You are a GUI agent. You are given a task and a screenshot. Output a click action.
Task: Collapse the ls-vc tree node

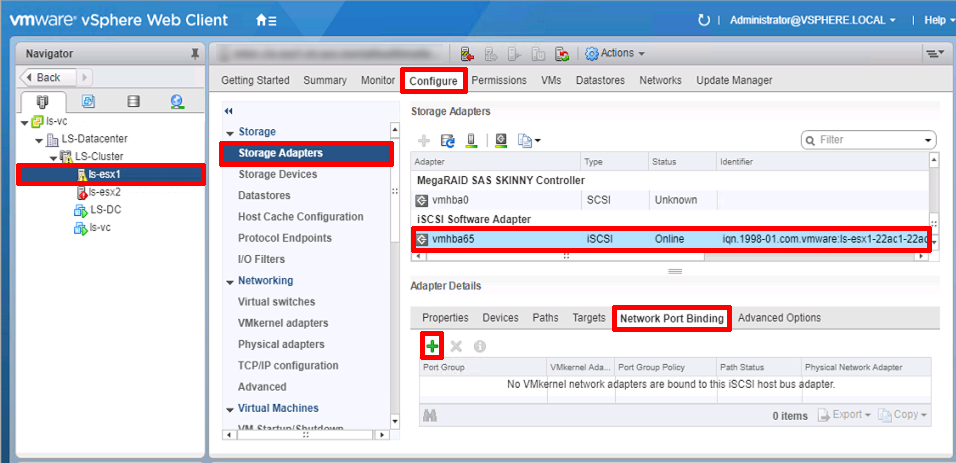(x=24, y=123)
